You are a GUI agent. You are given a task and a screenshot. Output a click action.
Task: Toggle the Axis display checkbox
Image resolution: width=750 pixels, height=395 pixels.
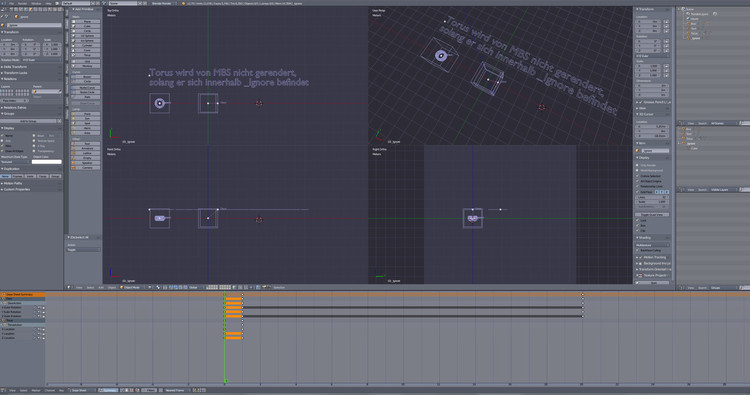(2, 141)
